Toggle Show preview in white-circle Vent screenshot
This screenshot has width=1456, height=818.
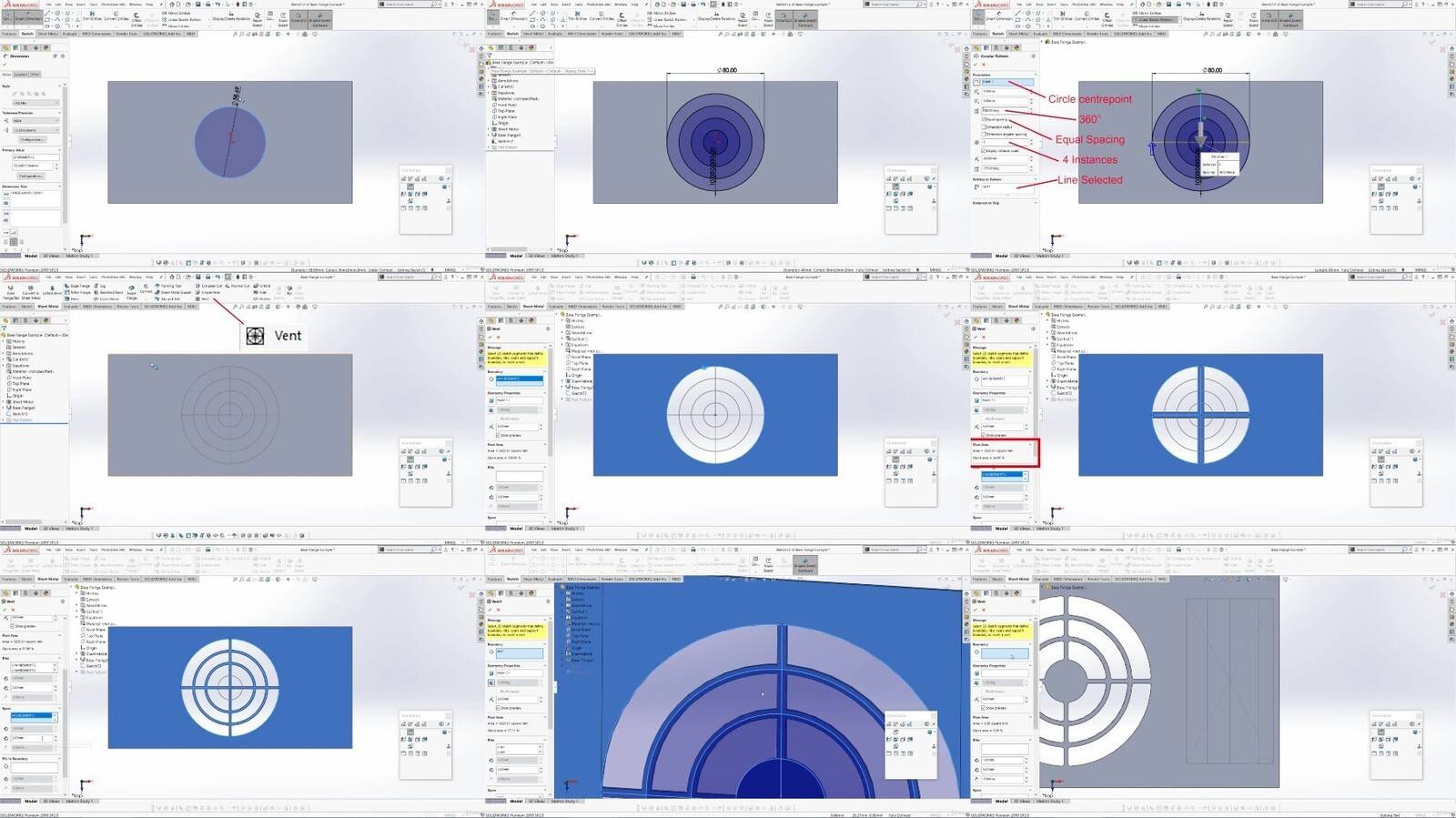tap(499, 435)
